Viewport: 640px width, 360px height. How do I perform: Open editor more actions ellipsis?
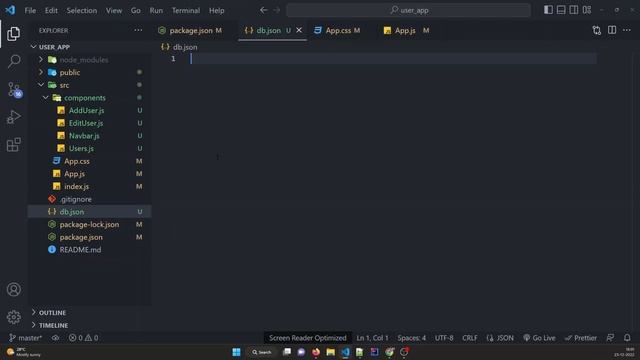pos(627,30)
